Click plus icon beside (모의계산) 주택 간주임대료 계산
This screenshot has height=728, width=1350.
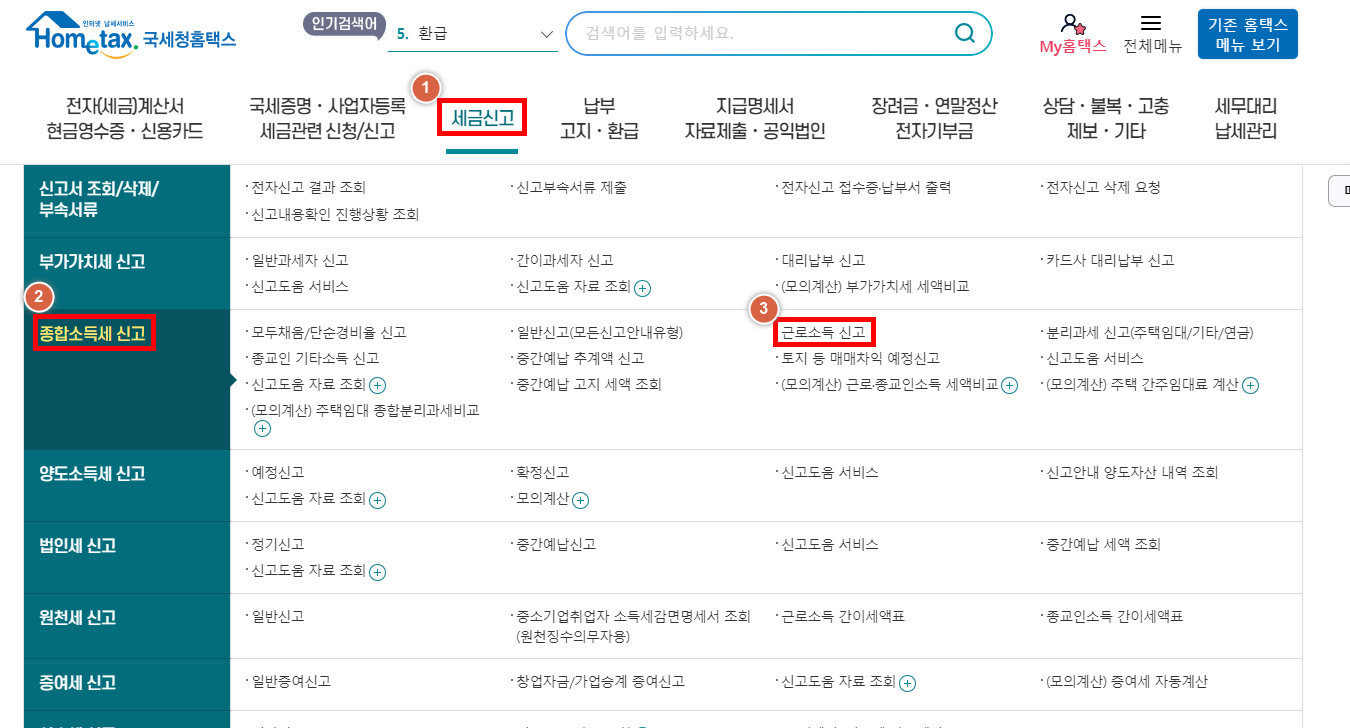[1251, 384]
